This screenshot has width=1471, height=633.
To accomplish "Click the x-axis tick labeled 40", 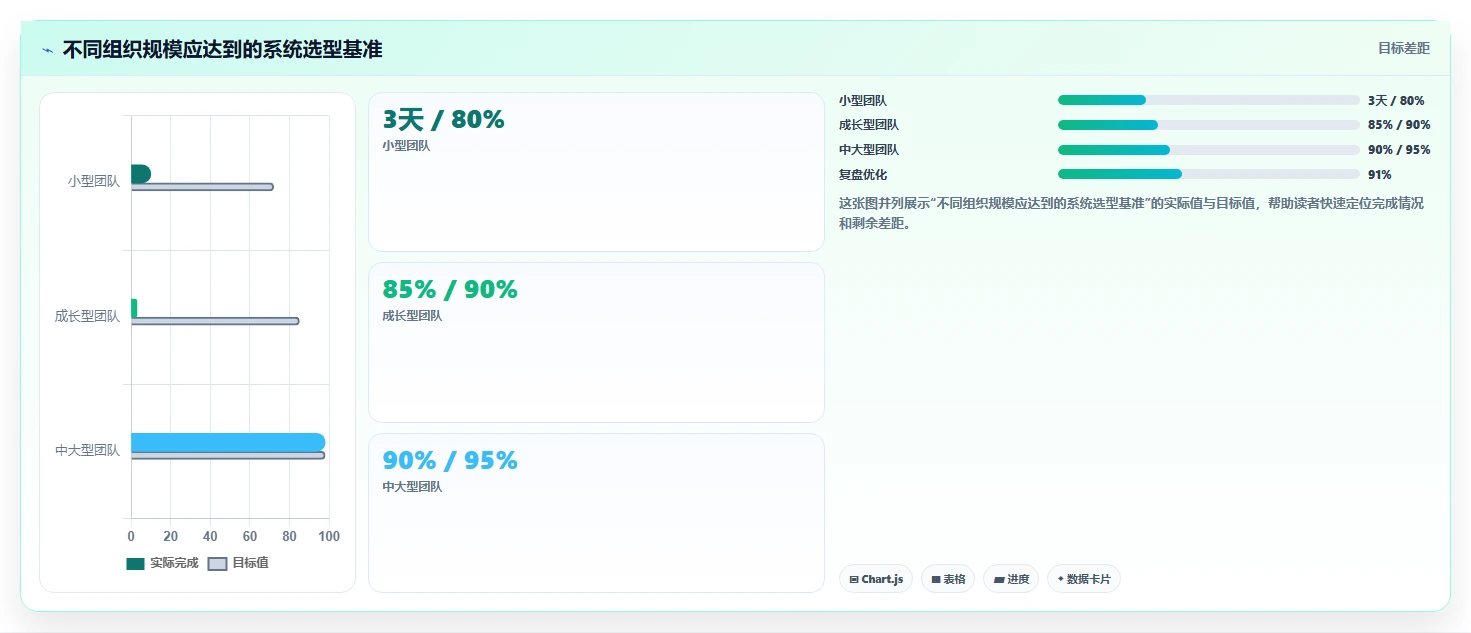I will 210,536.
